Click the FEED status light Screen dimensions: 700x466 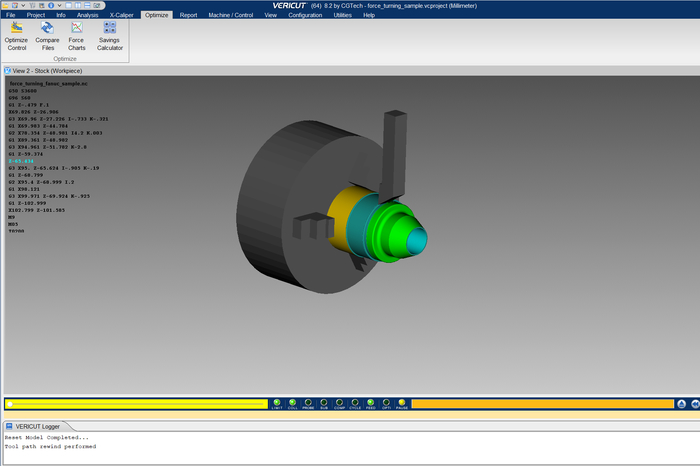371,404
